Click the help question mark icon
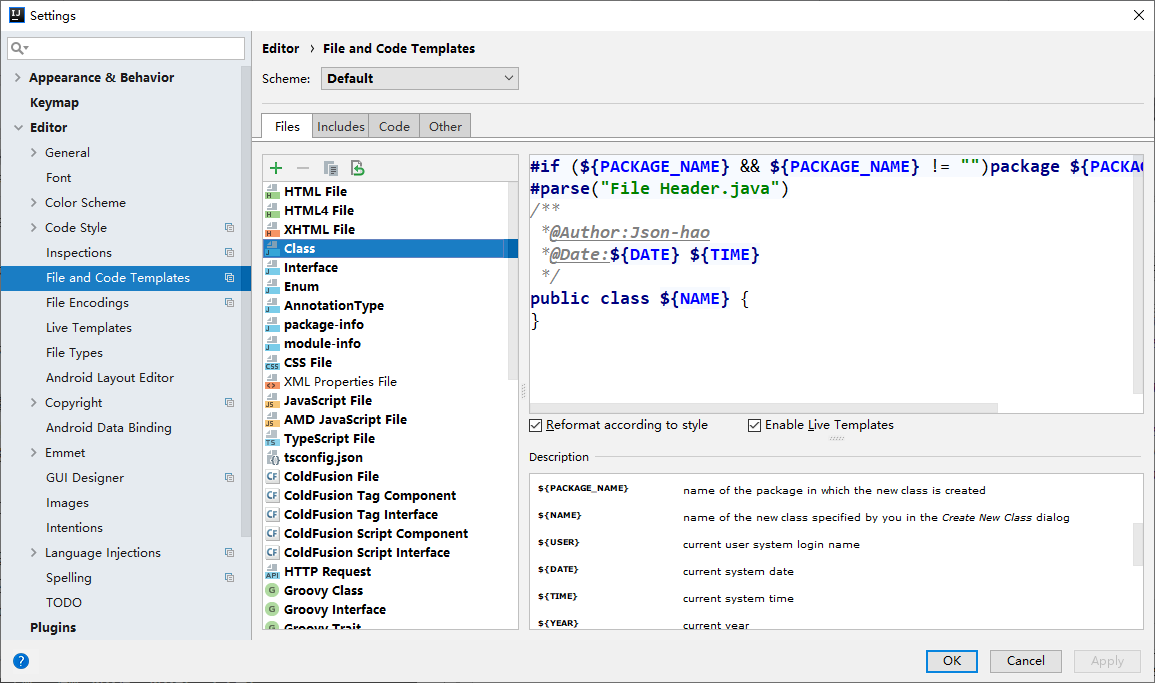The image size is (1155, 683). pos(21,661)
